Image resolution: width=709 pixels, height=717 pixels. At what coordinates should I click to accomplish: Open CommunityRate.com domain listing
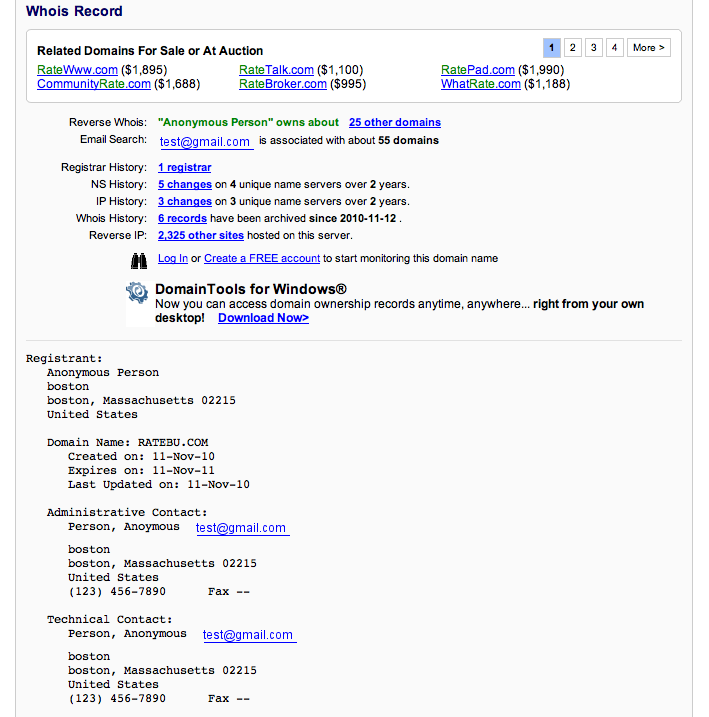point(94,84)
